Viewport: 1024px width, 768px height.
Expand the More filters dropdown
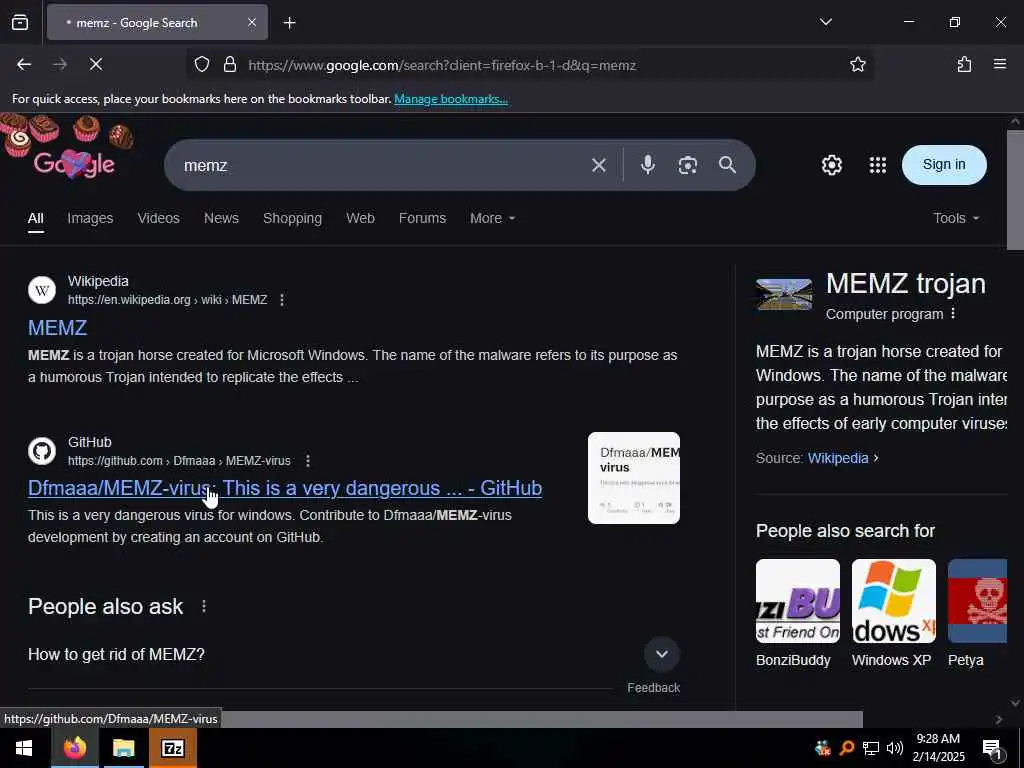click(492, 218)
